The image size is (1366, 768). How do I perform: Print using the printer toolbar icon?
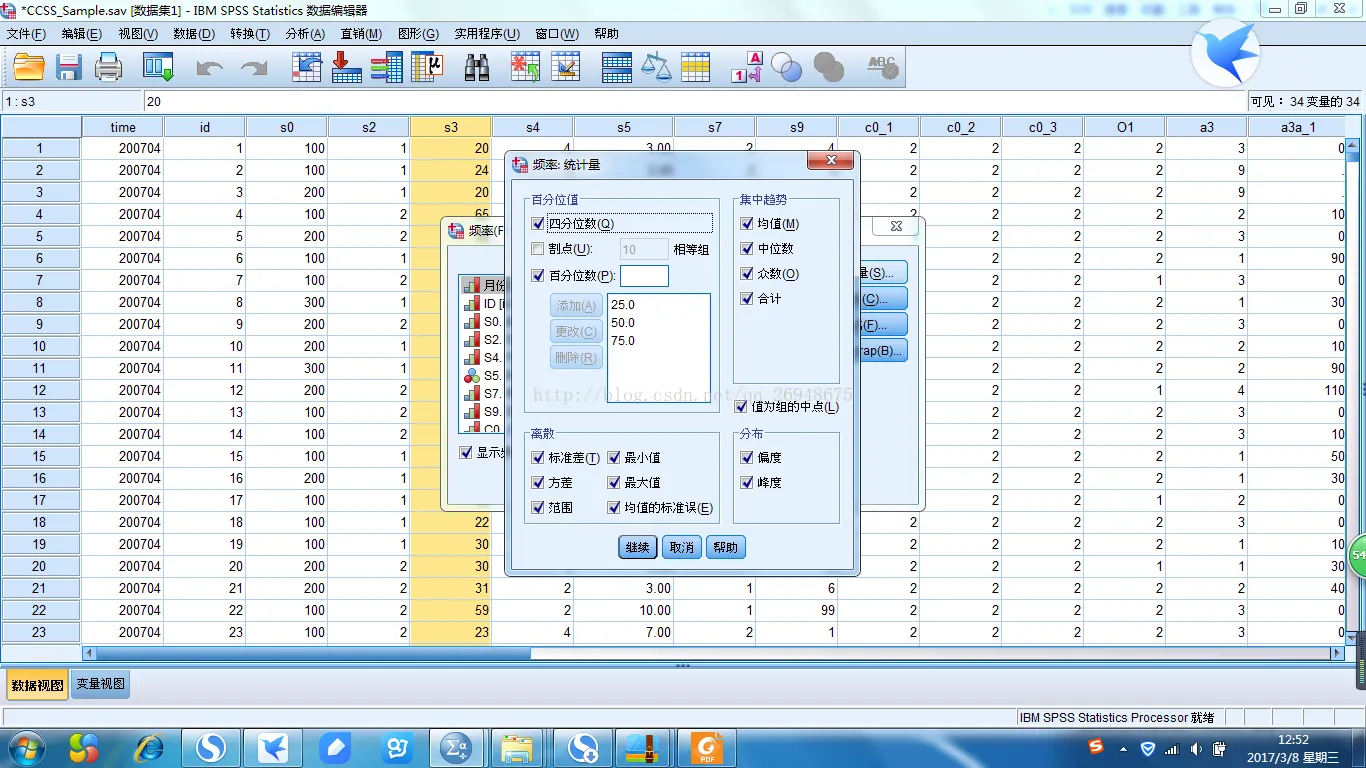pos(108,67)
